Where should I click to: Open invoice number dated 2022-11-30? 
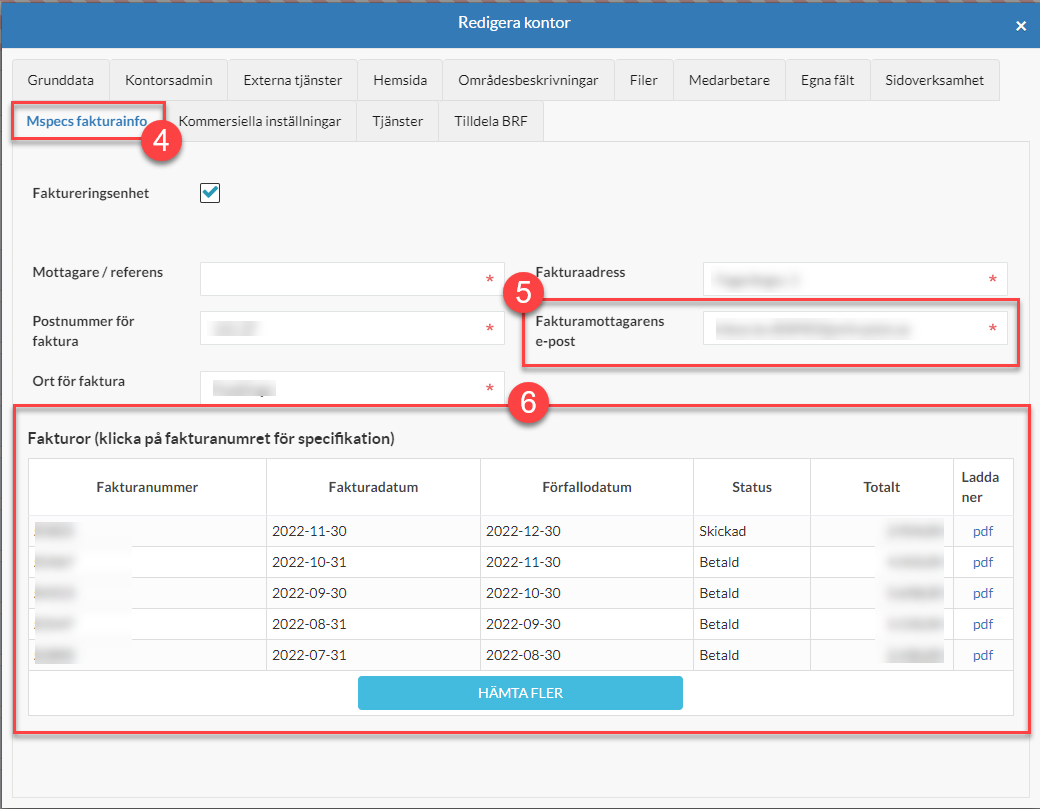(x=54, y=531)
